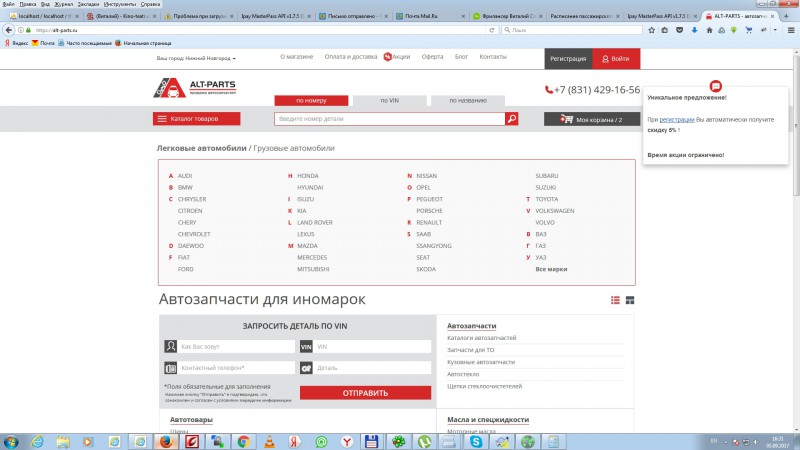Switch to the 'localhost / localhost' browser tab
Image resolution: width=800 pixels, height=450 pixels.
coord(44,16)
